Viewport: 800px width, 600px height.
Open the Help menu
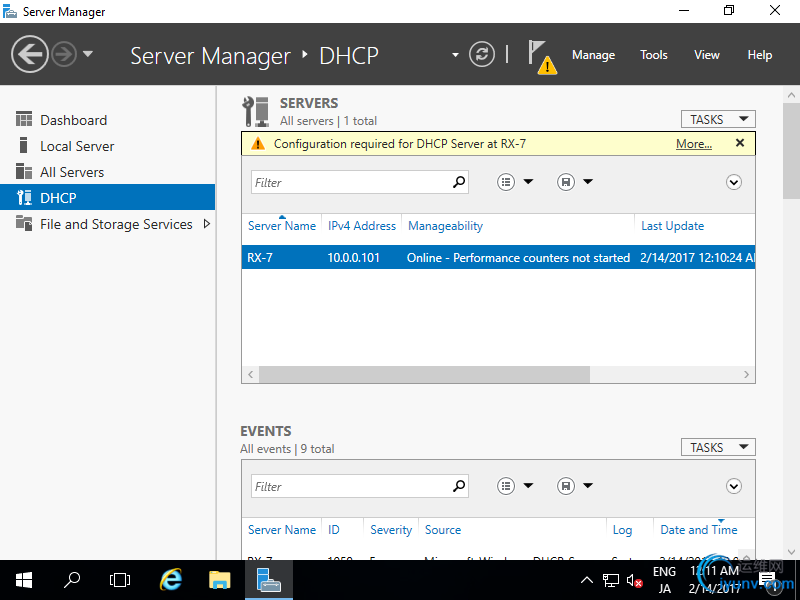[760, 55]
